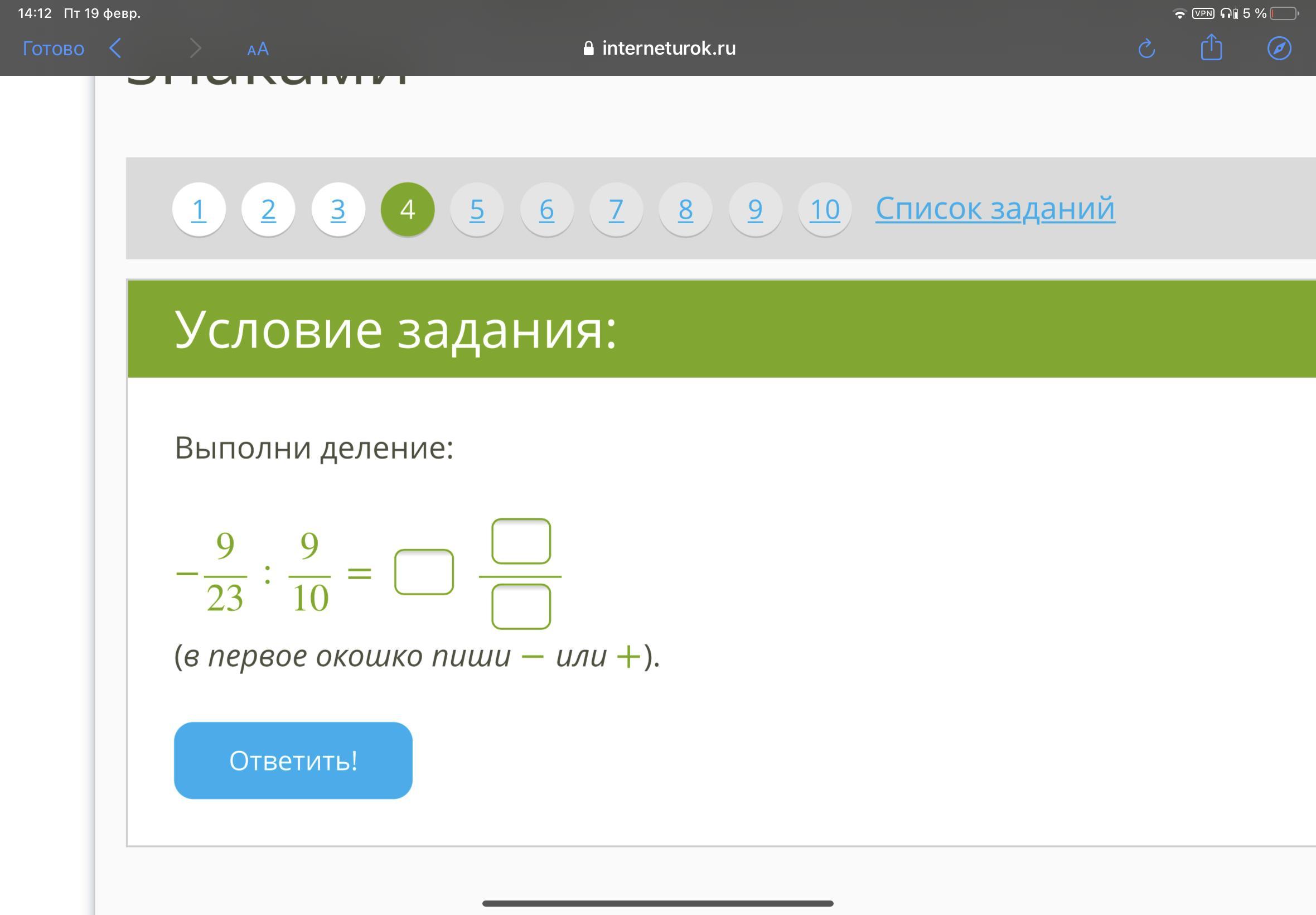Tap the browser back arrow
1316x915 pixels.
(115, 48)
